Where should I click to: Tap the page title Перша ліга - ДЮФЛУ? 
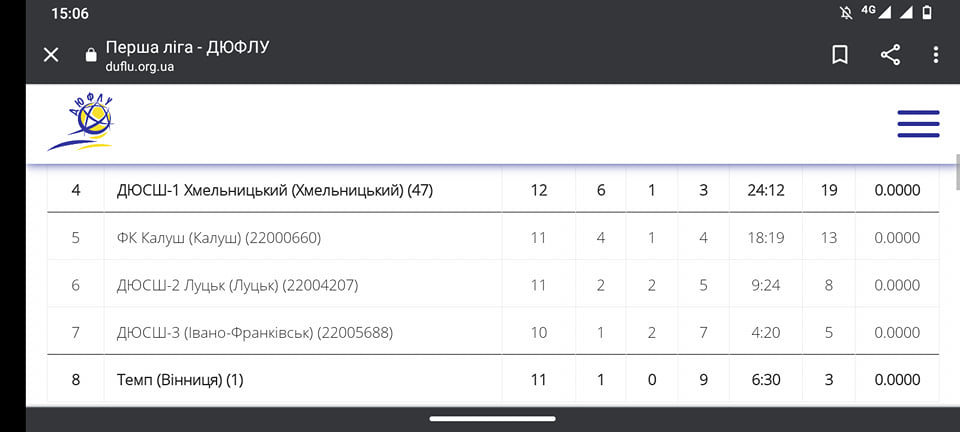click(188, 47)
